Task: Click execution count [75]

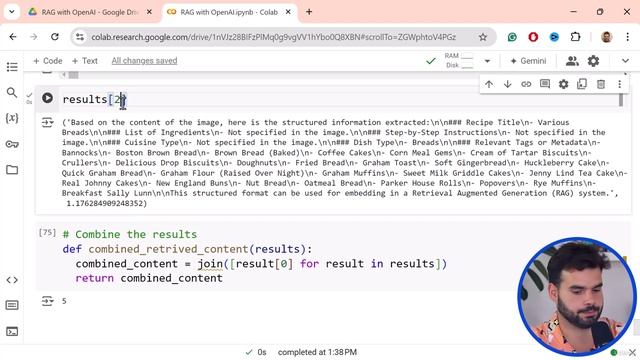Action: coord(47,233)
